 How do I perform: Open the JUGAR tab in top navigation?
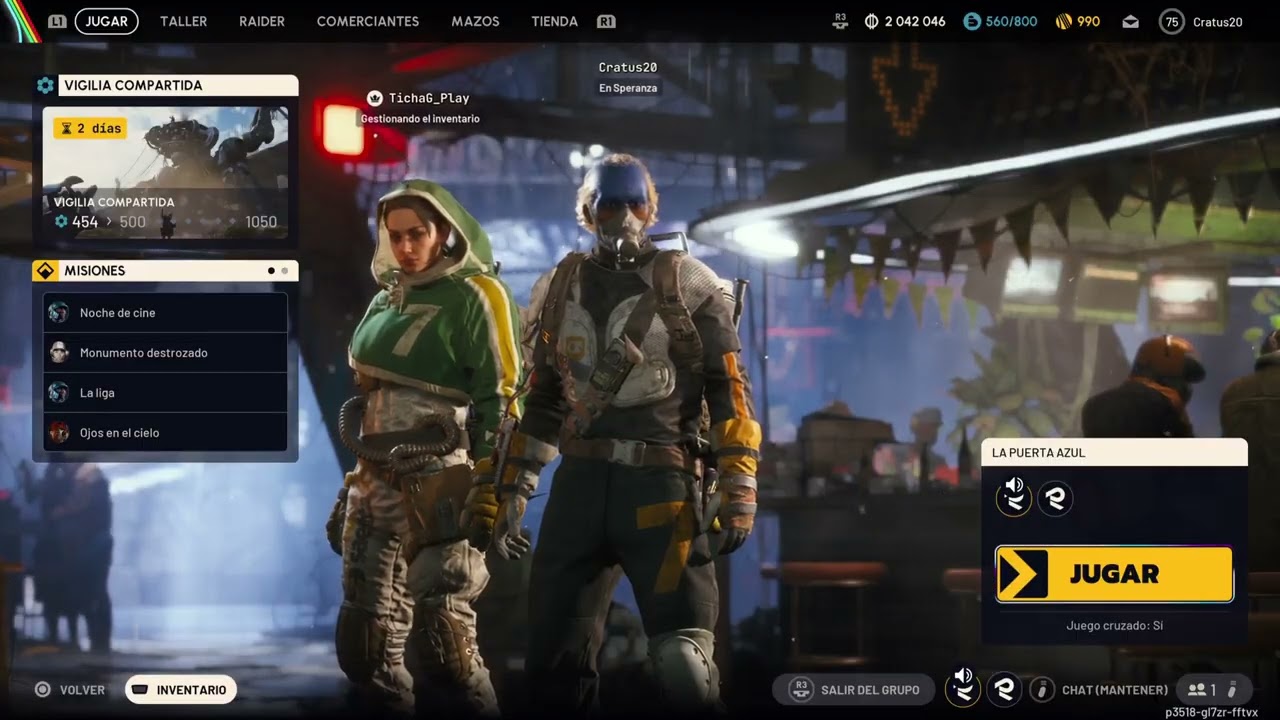[107, 21]
